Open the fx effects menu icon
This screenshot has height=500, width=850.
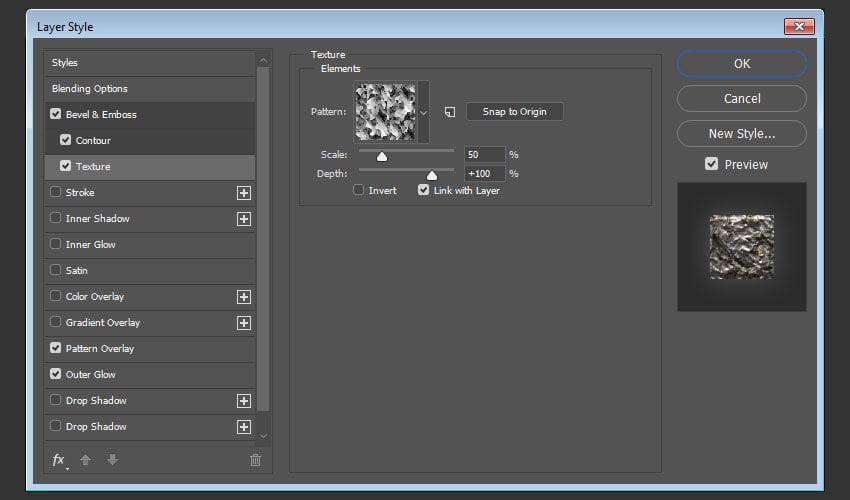click(x=59, y=460)
